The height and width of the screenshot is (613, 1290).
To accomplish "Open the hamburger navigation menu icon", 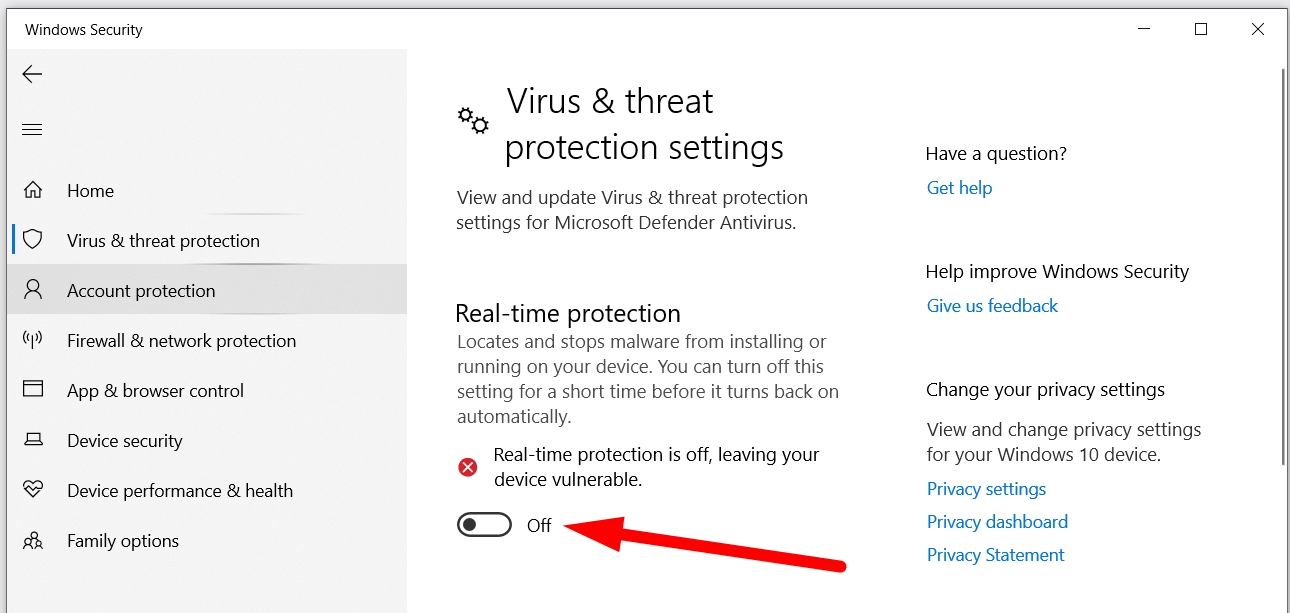I will tap(32, 129).
